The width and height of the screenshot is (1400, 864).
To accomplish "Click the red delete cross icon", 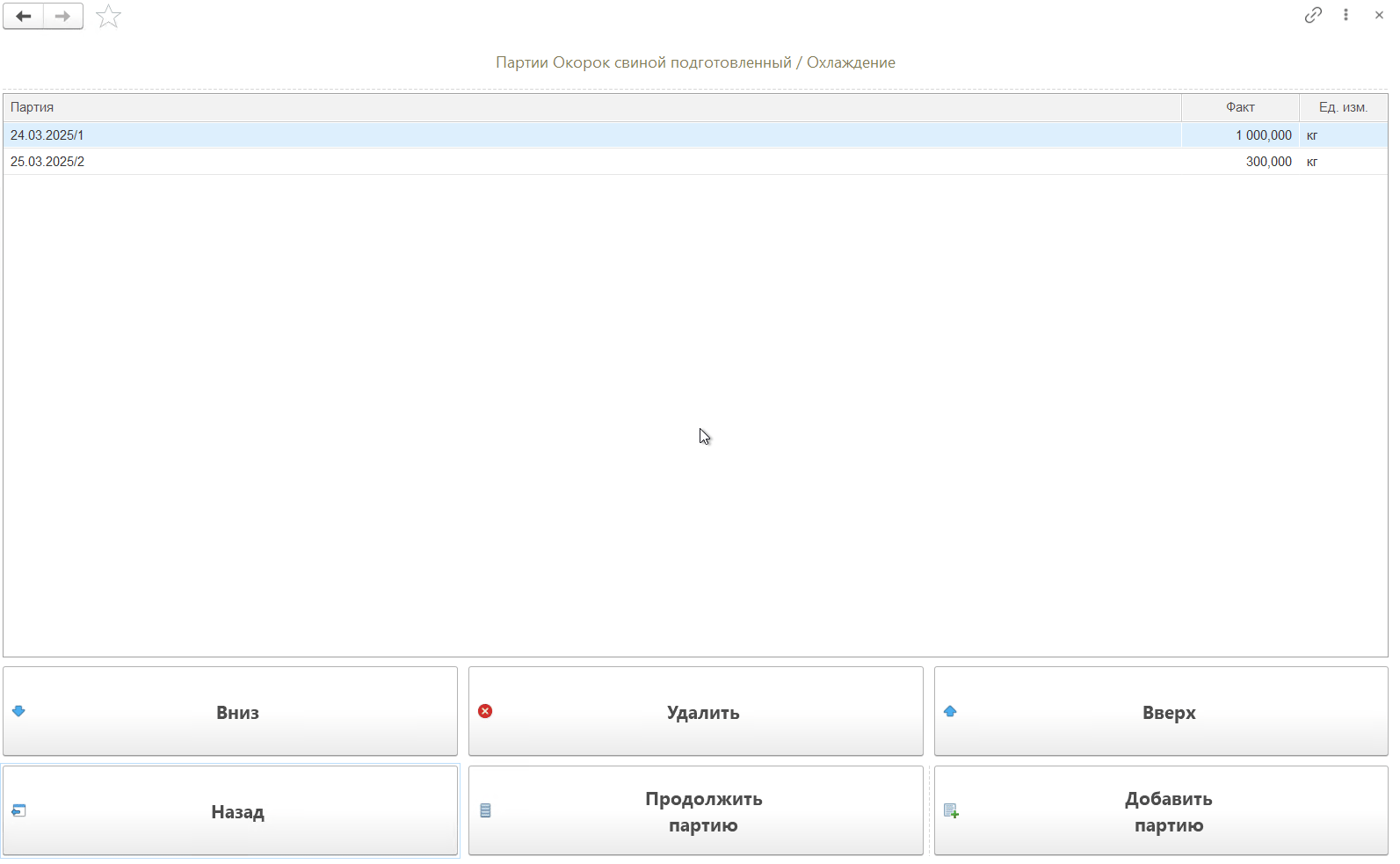I will tap(485, 711).
